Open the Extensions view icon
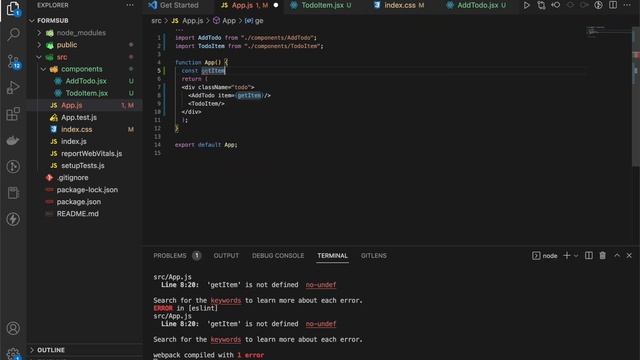 pyautogui.click(x=13, y=114)
